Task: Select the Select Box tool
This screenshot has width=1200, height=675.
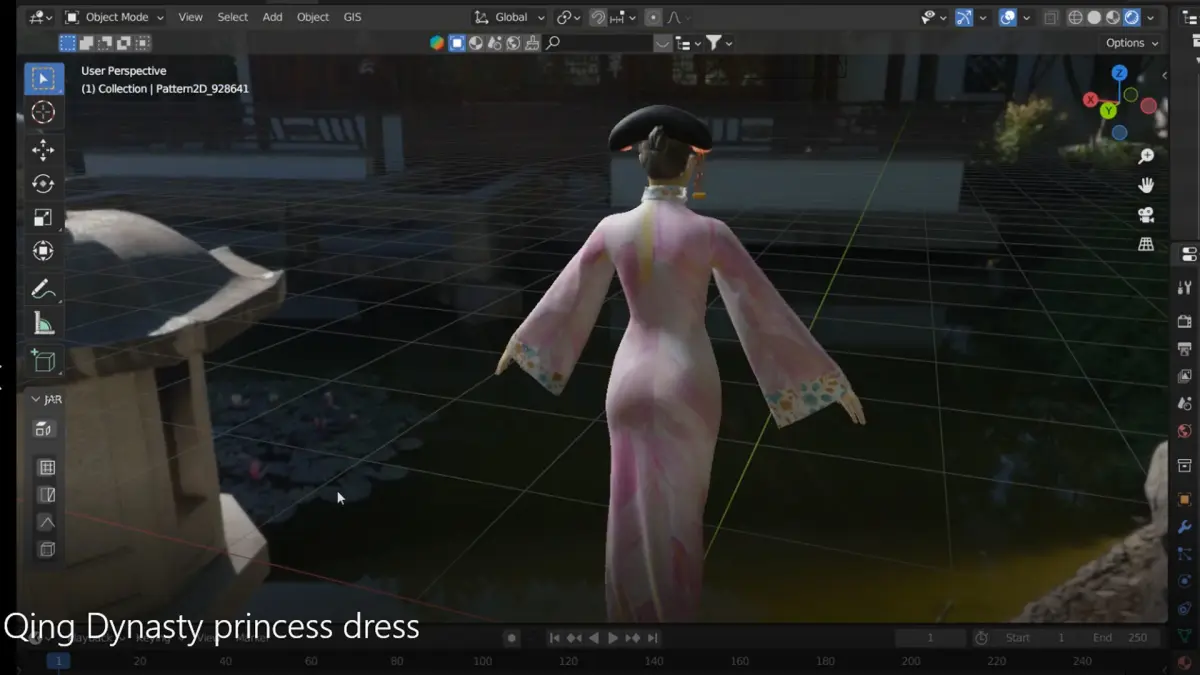Action: point(44,79)
